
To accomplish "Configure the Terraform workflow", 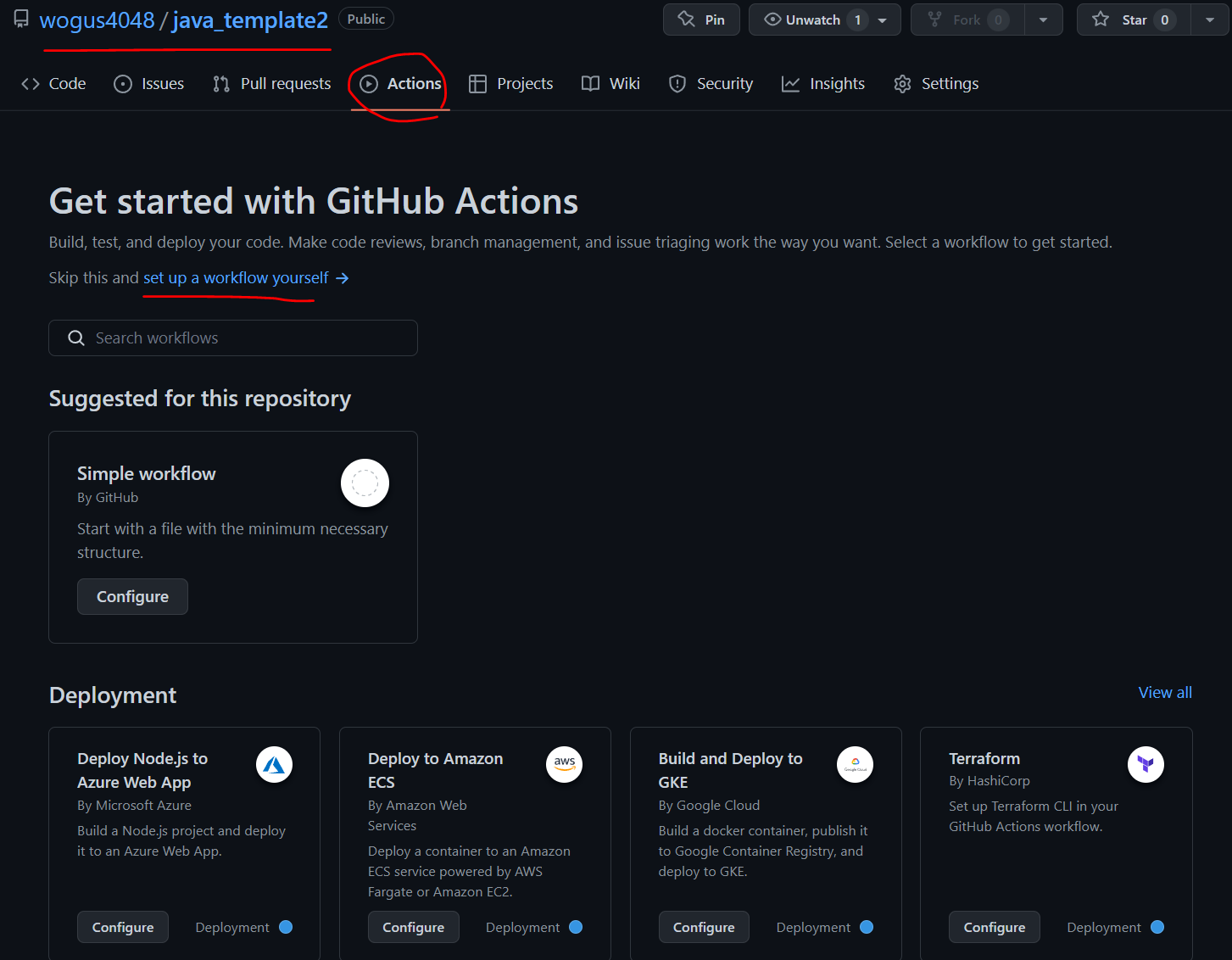I will click(995, 928).
